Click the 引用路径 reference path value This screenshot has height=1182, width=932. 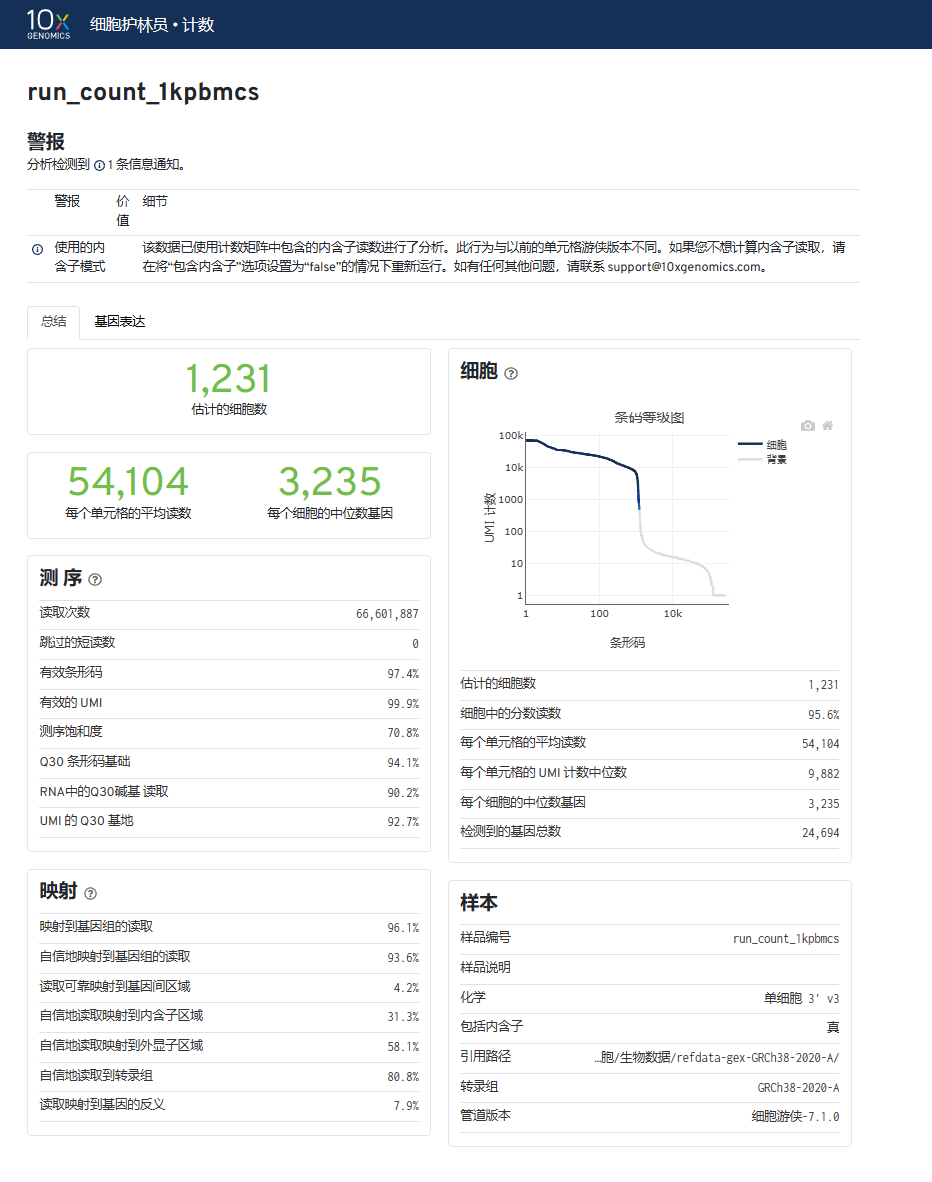pyautogui.click(x=716, y=1057)
